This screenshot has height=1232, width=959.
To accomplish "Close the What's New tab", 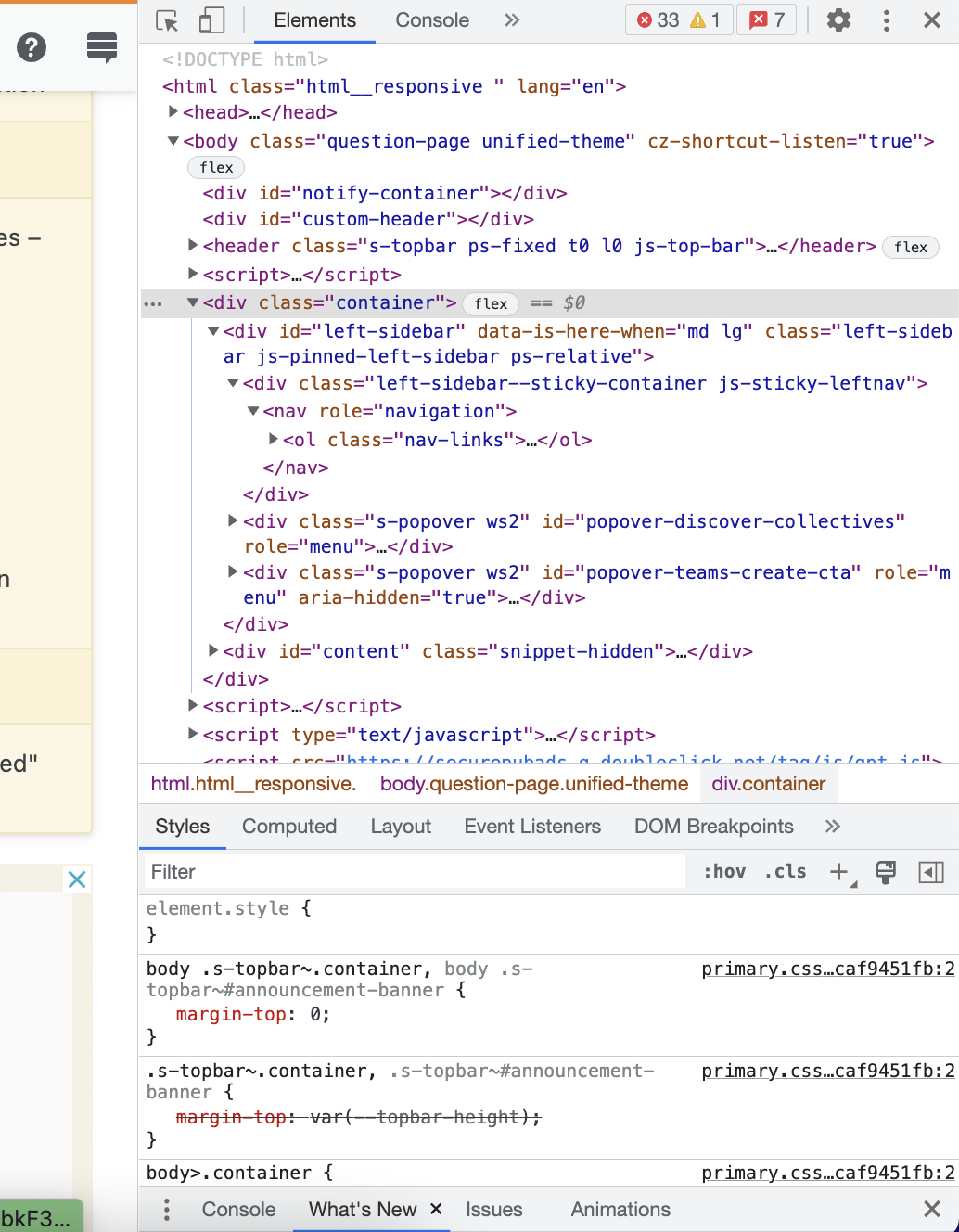I will pos(436,1209).
